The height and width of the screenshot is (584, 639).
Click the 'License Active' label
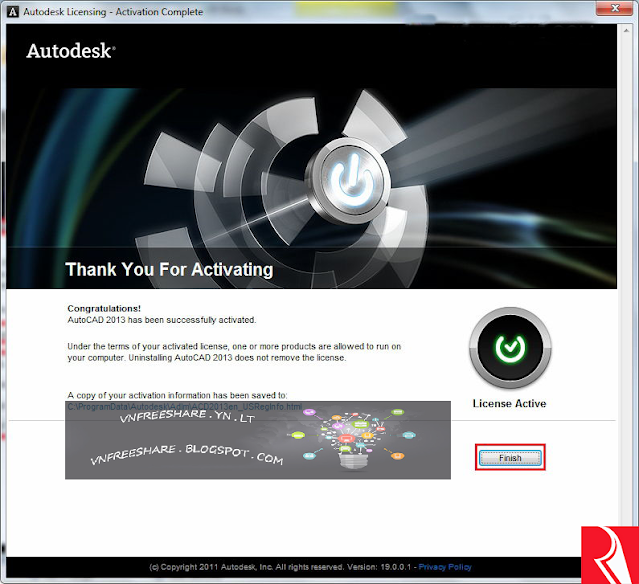click(x=509, y=403)
